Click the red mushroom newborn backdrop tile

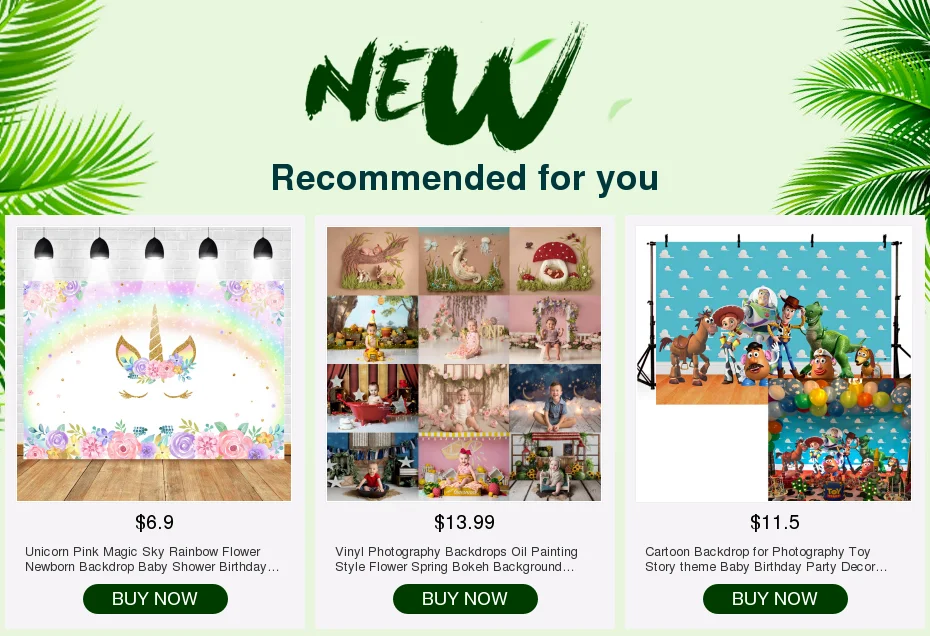tap(555, 261)
